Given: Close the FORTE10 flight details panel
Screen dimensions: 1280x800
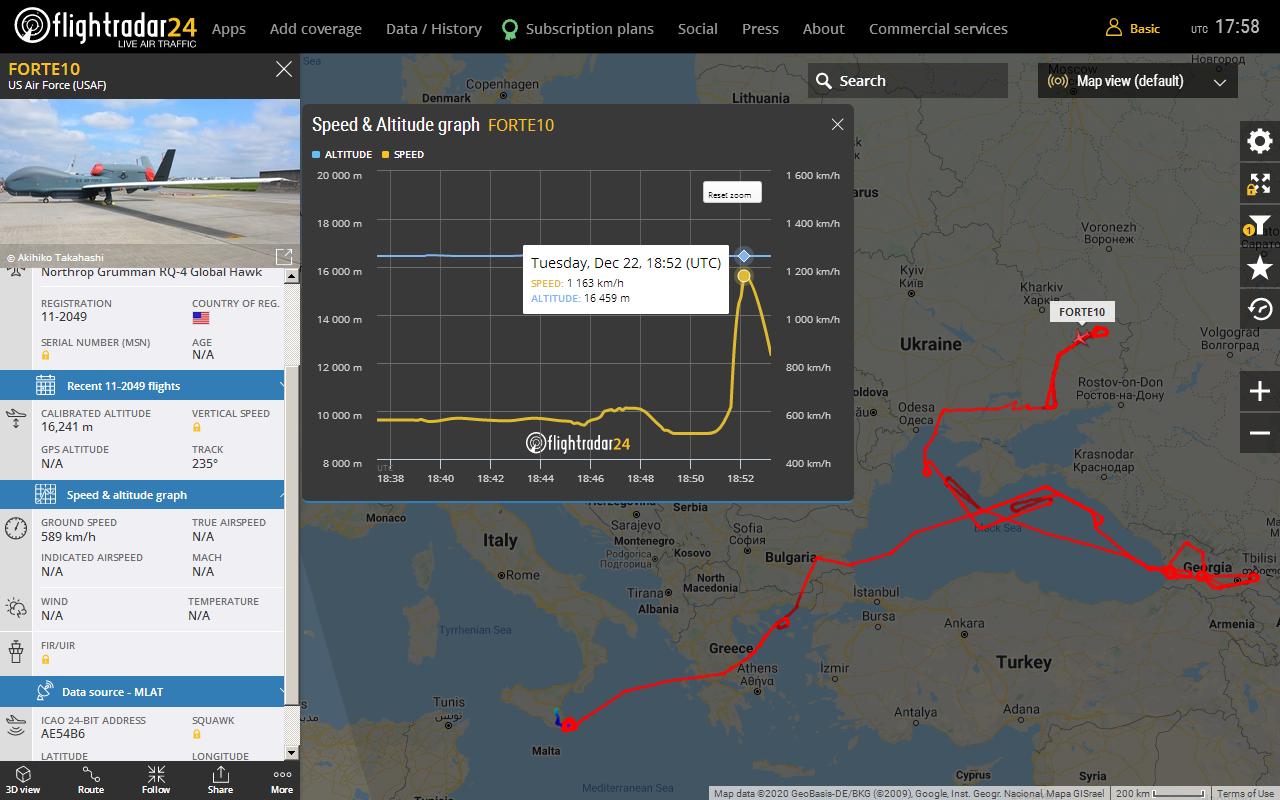Looking at the screenshot, I should click(284, 69).
